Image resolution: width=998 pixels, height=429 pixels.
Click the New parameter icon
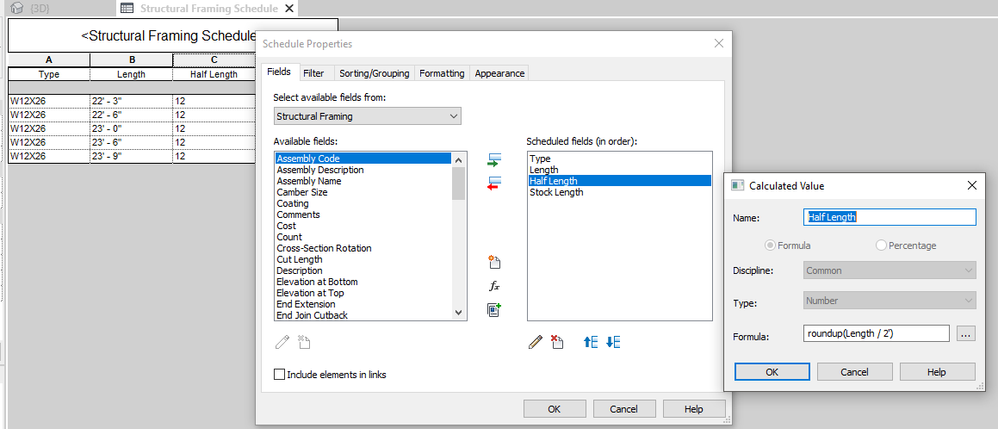coord(495,262)
